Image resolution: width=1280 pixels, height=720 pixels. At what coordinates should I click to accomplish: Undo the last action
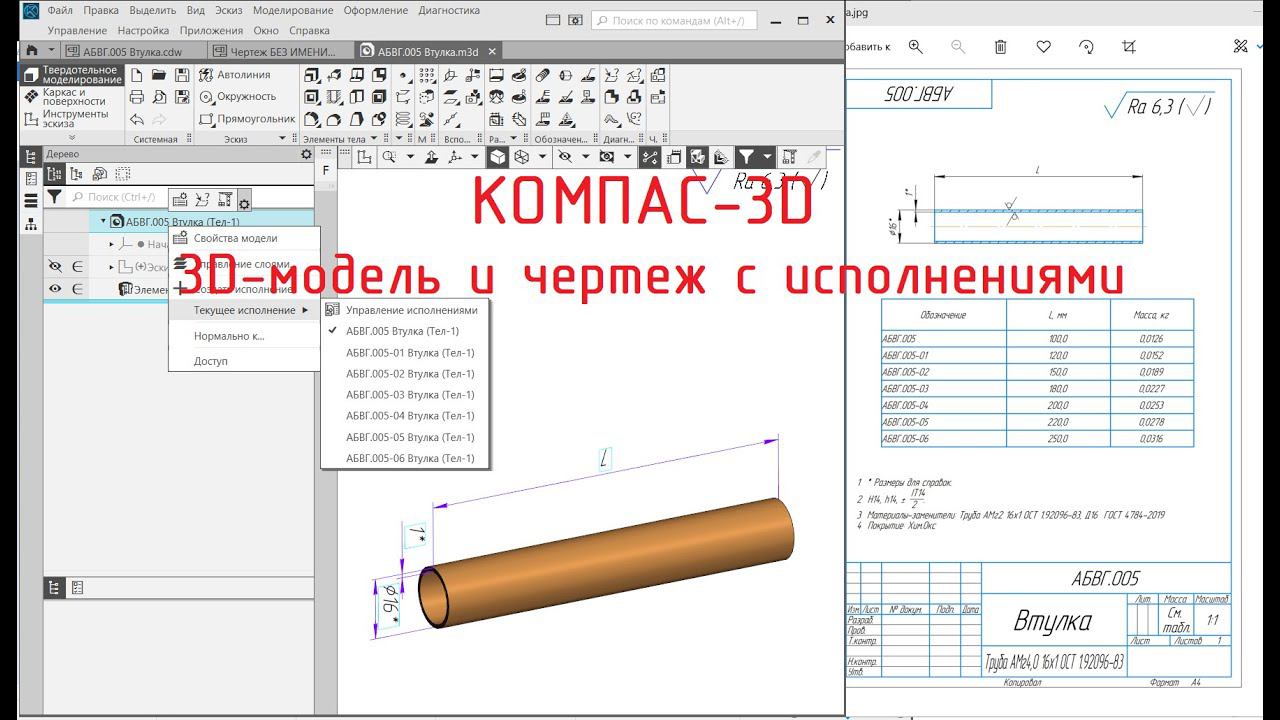click(136, 119)
